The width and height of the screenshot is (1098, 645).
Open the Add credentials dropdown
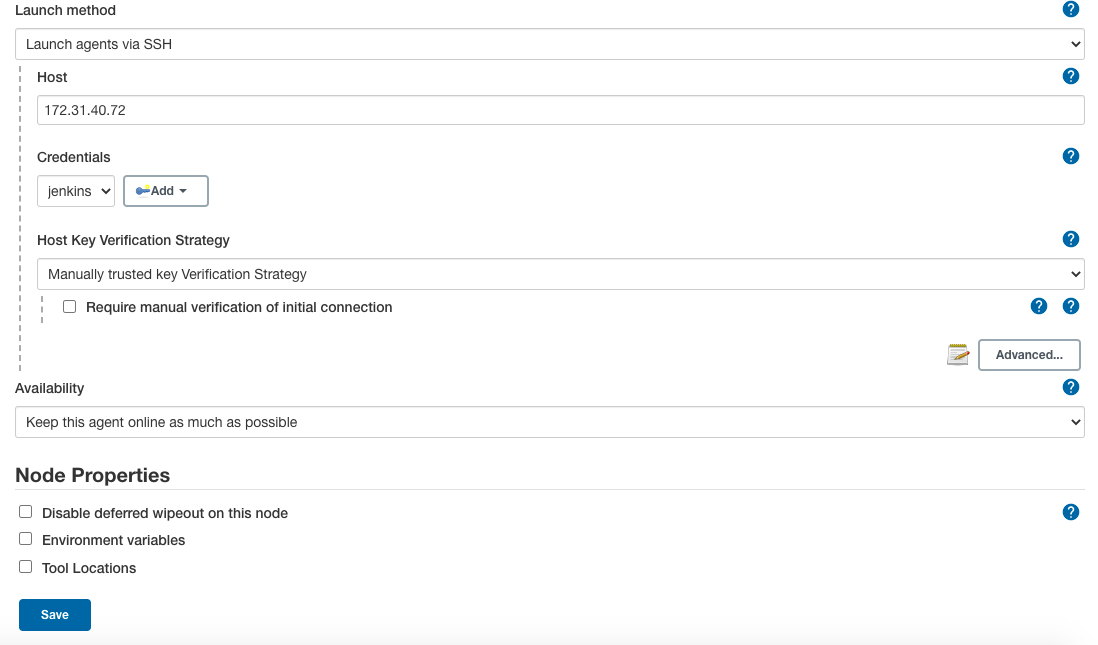click(165, 190)
